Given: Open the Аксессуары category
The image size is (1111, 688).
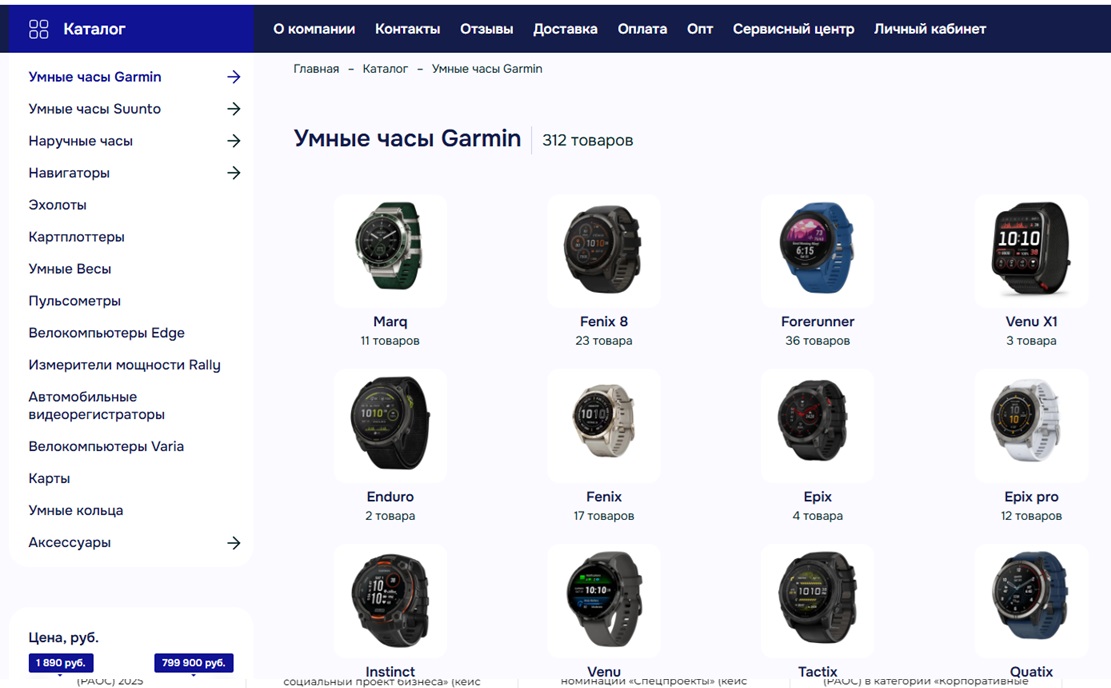Looking at the screenshot, I should [69, 543].
